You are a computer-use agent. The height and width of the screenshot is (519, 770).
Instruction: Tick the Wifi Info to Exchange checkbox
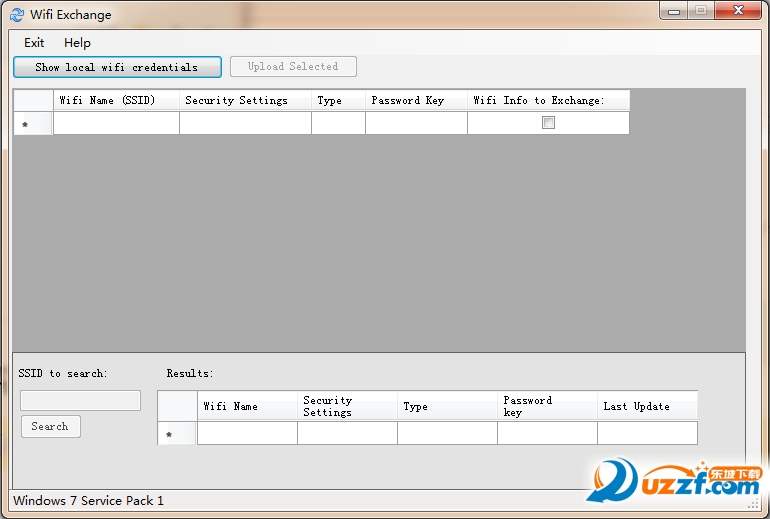548,123
